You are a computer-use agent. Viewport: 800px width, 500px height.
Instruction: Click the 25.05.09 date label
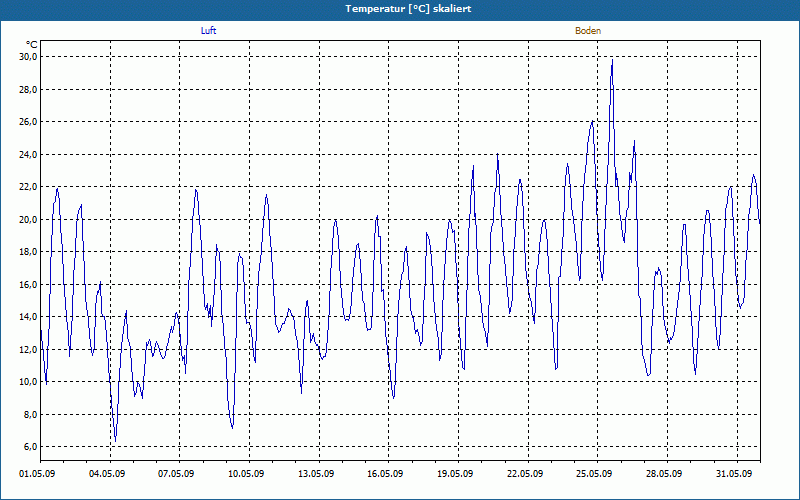coord(594,474)
